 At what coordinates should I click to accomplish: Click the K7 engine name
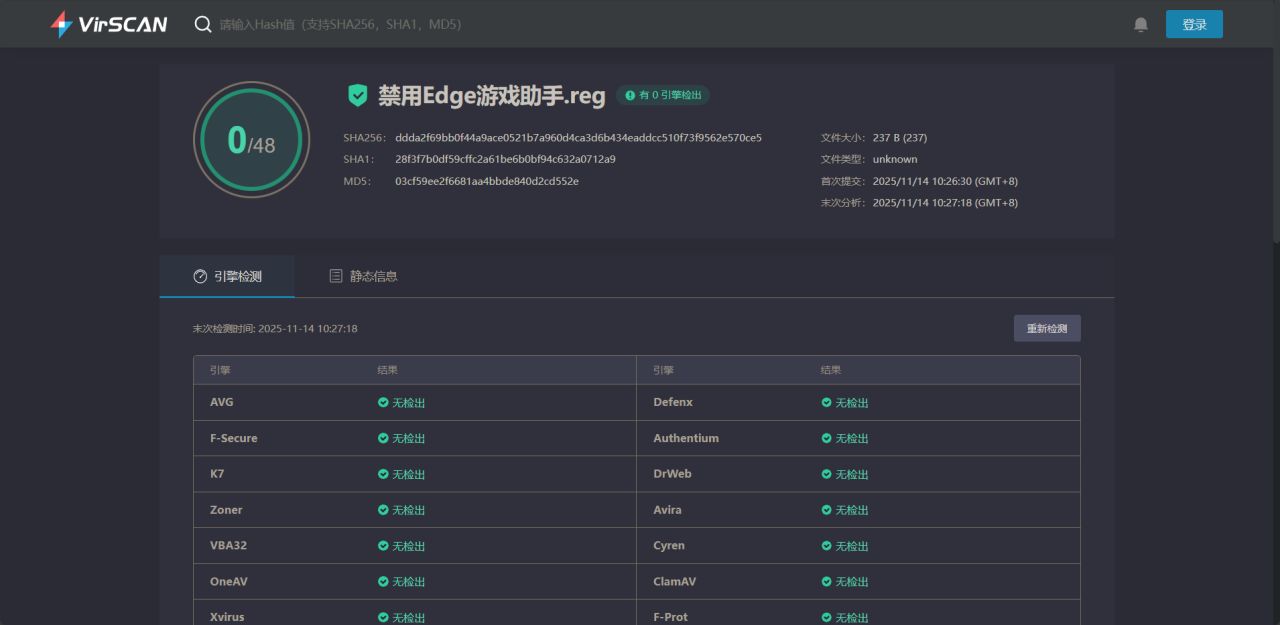[217, 474]
